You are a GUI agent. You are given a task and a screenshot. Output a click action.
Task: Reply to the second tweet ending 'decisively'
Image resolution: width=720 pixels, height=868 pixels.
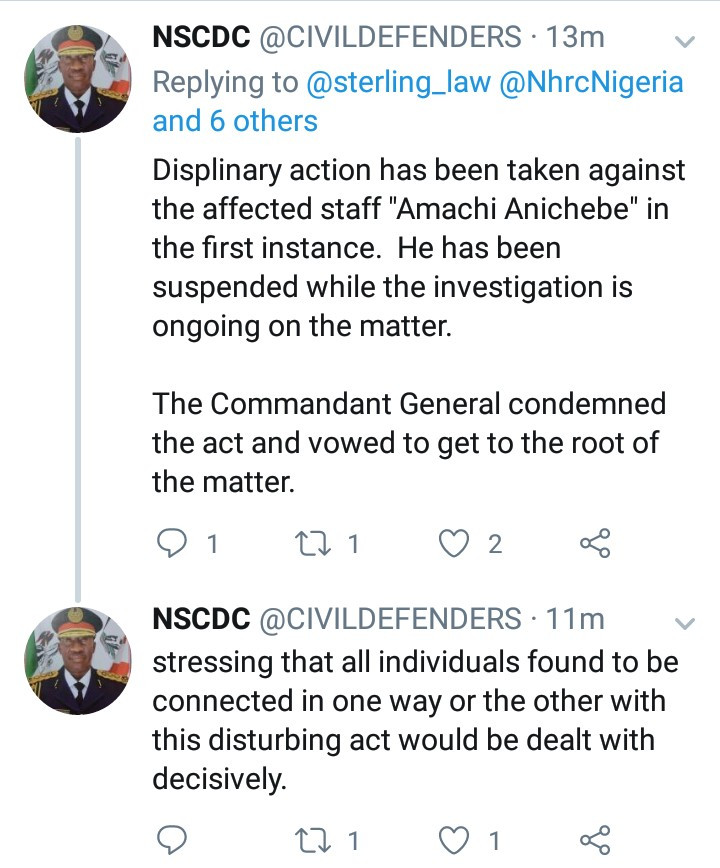(x=172, y=840)
